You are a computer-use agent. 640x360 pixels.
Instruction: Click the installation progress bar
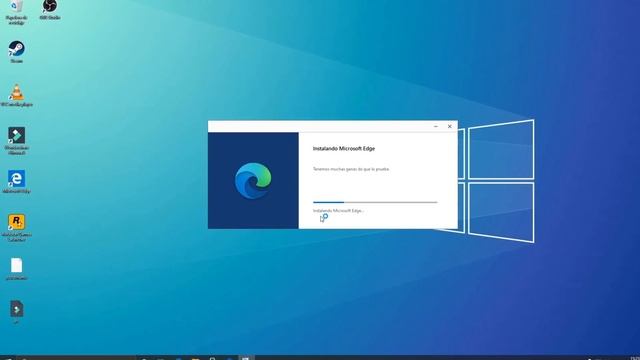pyautogui.click(x=375, y=202)
